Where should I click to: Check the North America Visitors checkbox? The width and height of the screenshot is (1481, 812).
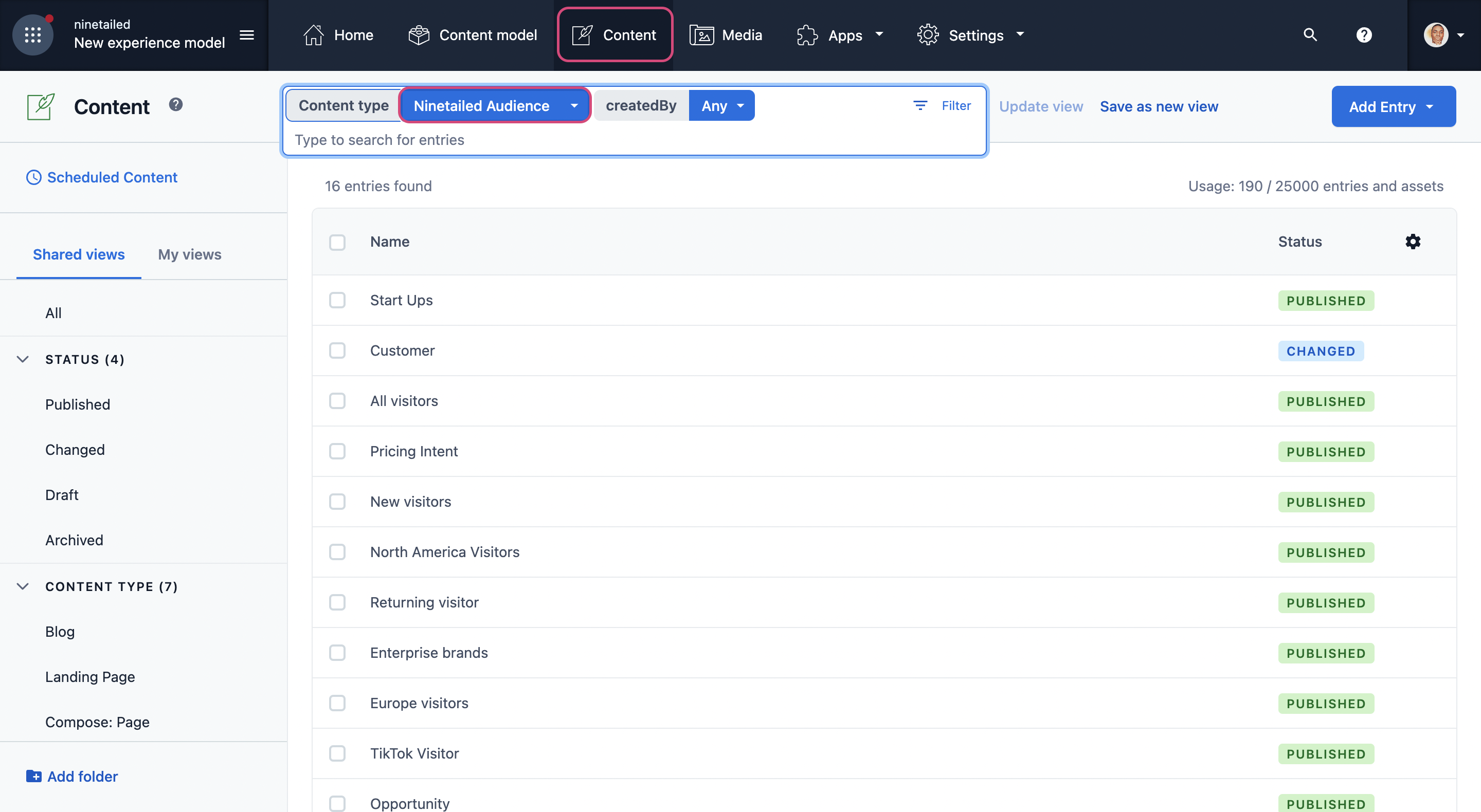(x=337, y=551)
